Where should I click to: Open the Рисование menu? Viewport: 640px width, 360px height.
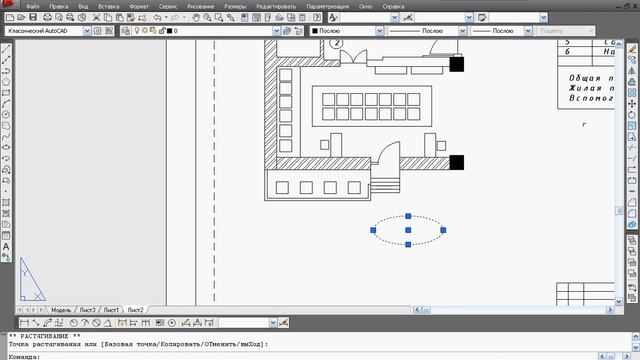200,7
